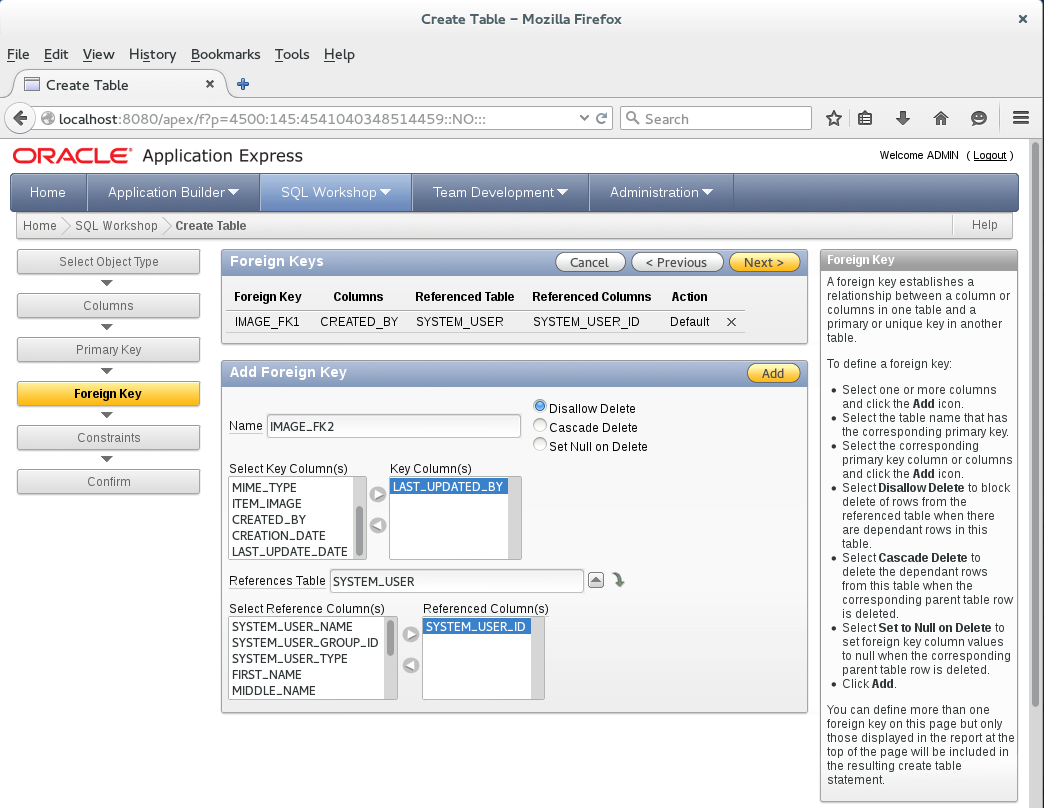Select CREATED_BY in key column list
1044x808 pixels.
269,519
